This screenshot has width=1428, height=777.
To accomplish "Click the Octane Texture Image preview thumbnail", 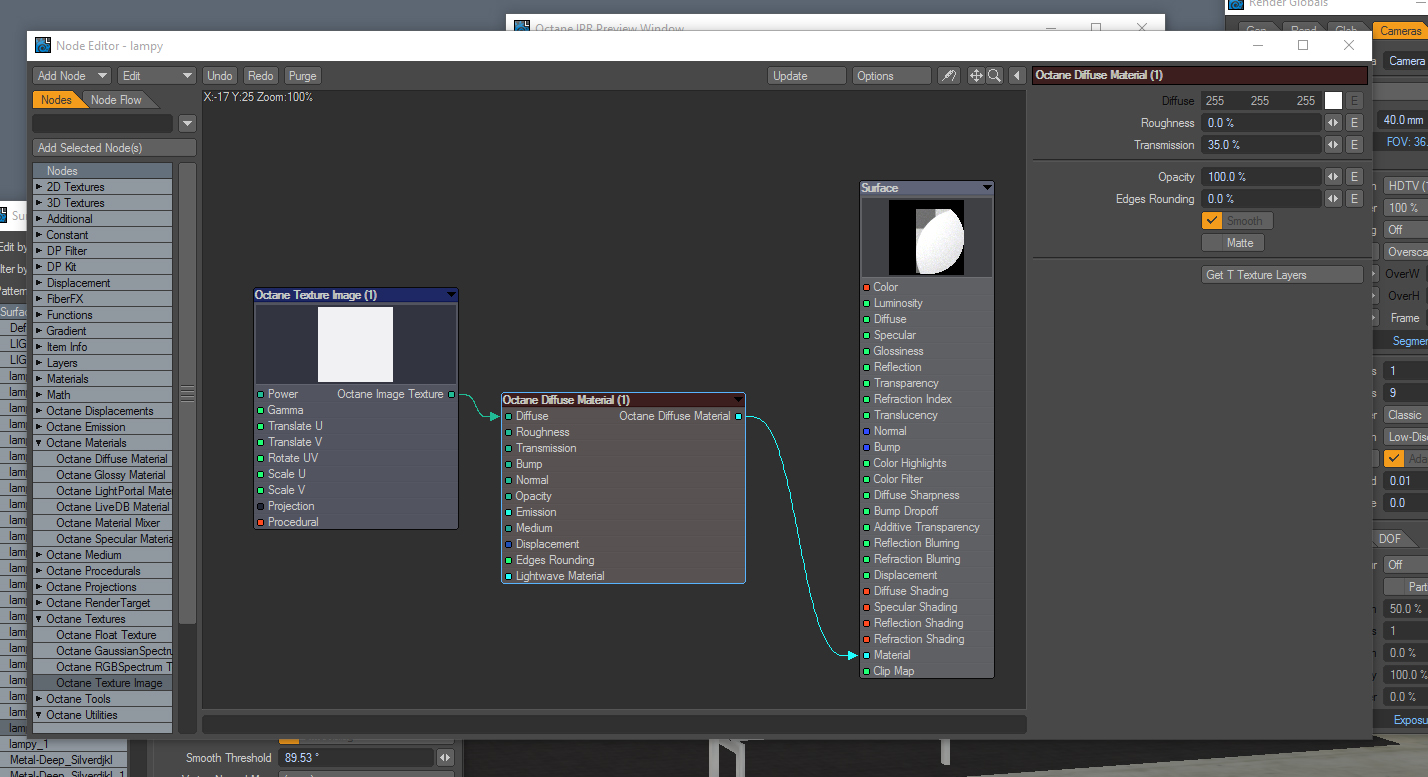I will click(356, 344).
